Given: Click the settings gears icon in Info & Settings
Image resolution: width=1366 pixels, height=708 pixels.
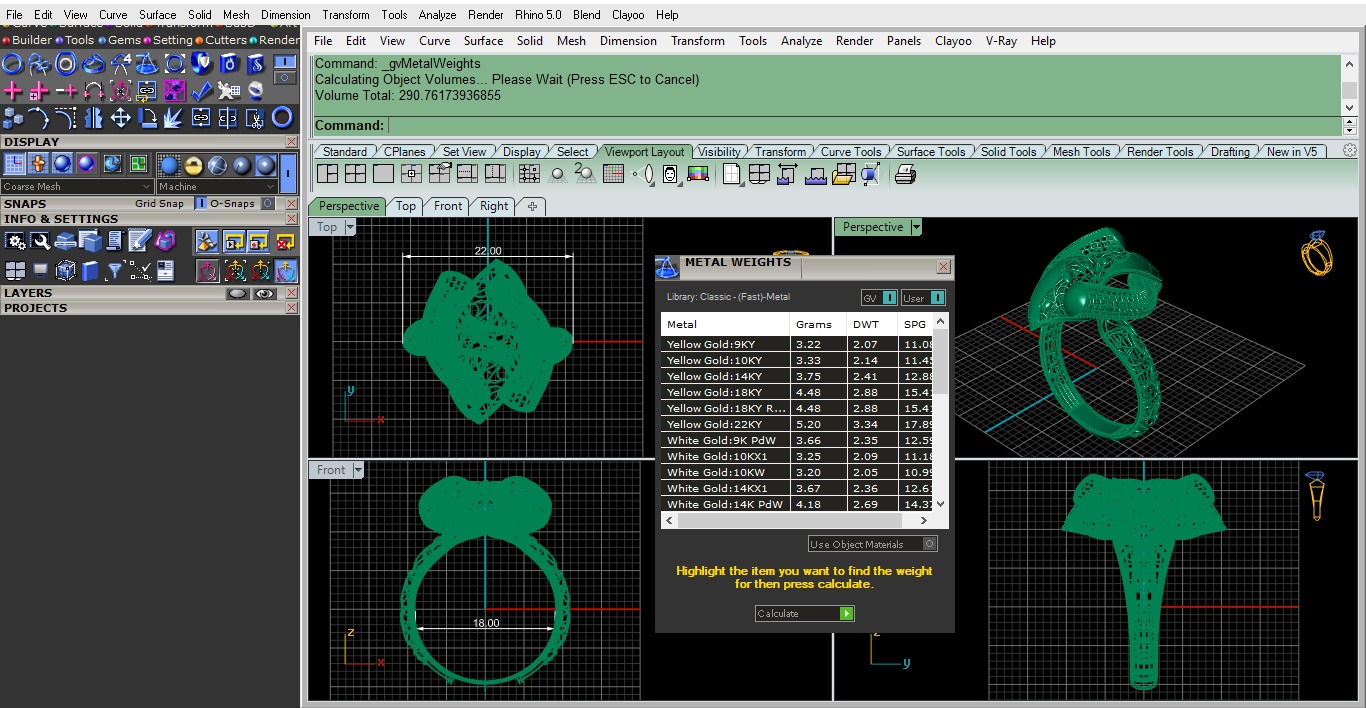Looking at the screenshot, I should pos(15,241).
